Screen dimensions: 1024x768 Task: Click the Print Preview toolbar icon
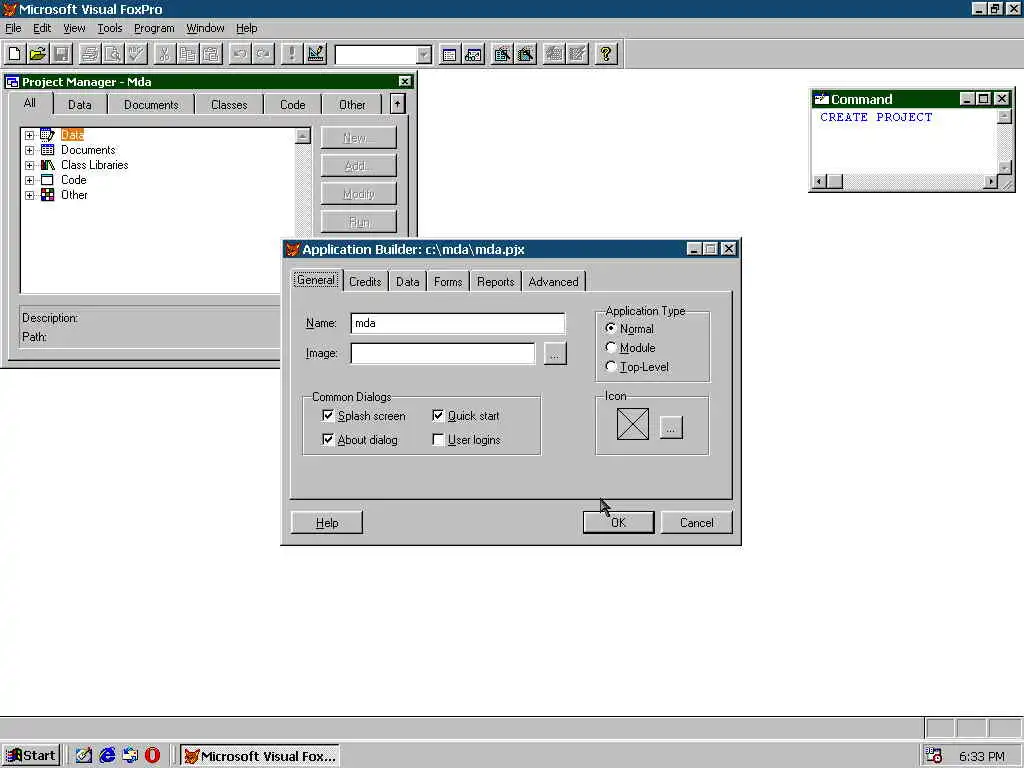[113, 54]
